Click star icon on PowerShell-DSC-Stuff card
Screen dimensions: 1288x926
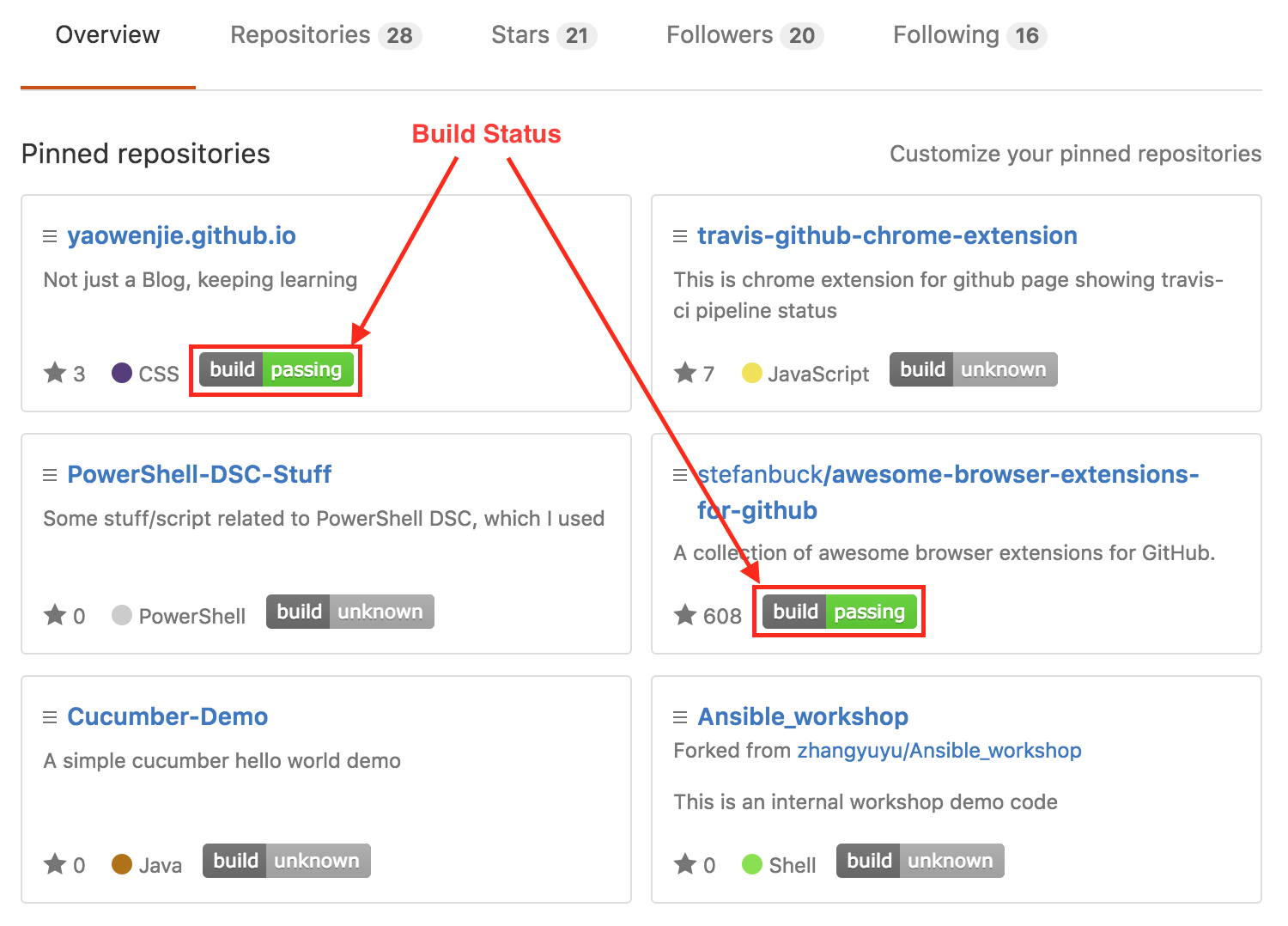55,614
